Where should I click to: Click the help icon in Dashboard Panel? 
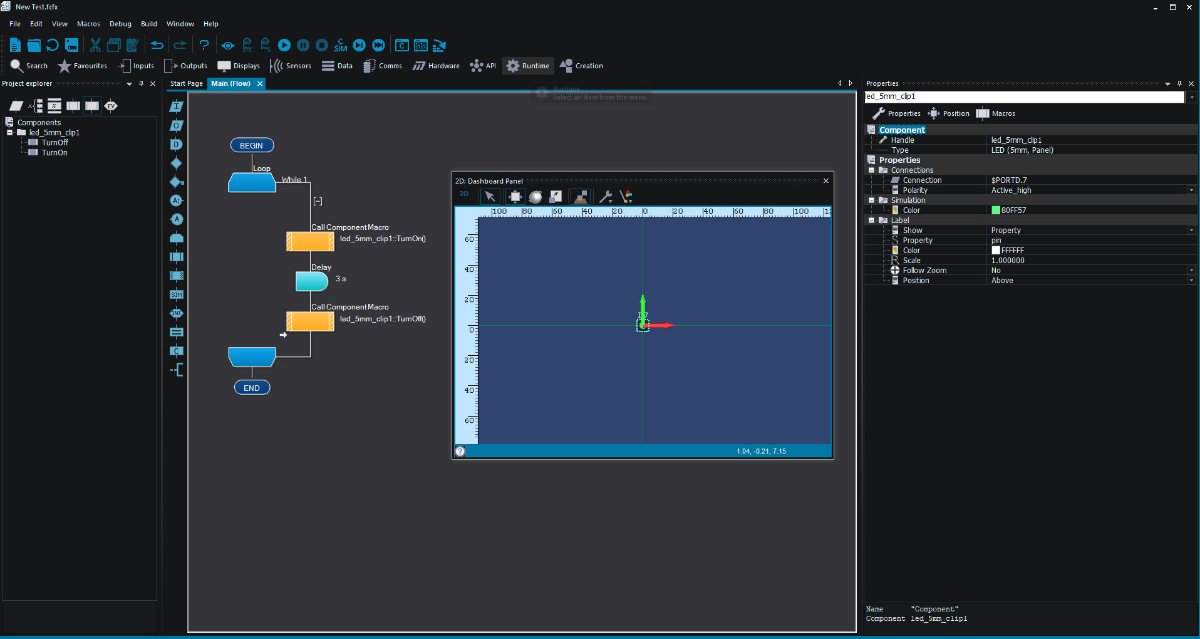460,451
